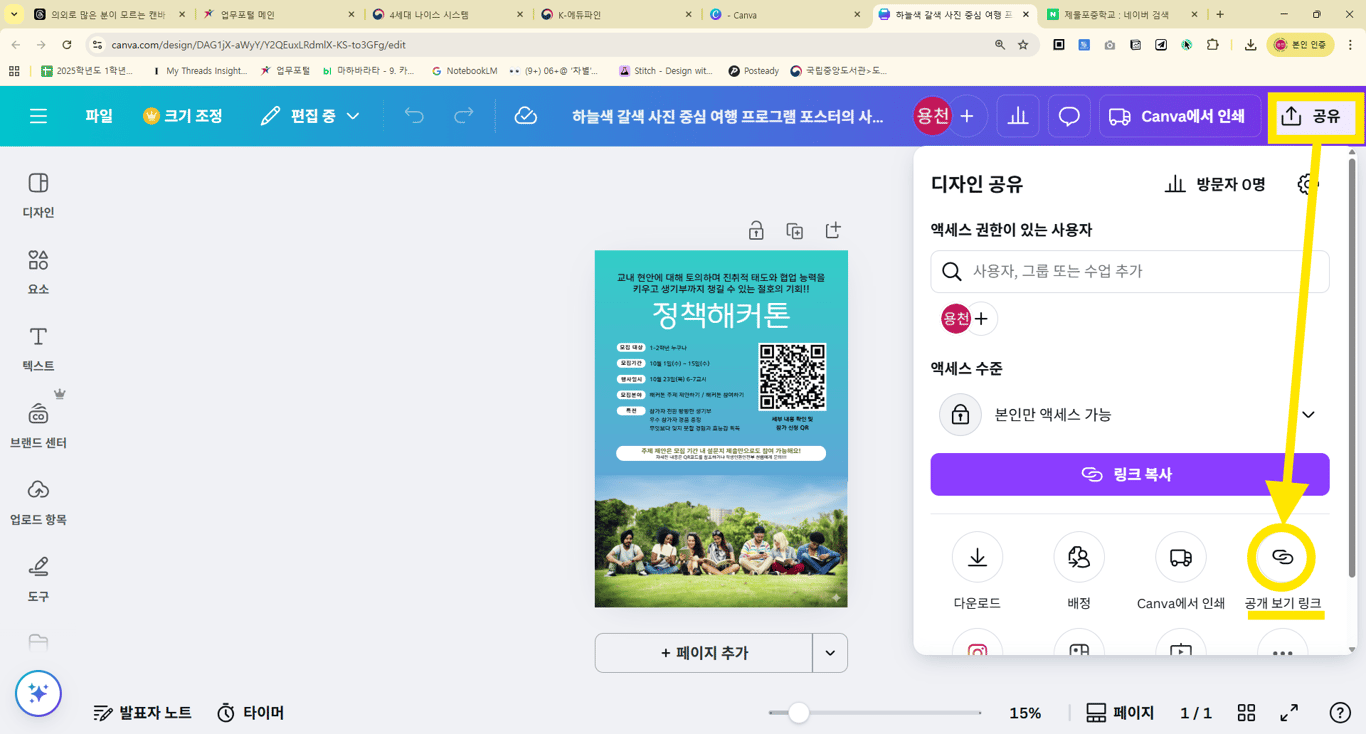Open the 디자인 panel in the sidebar

point(38,195)
